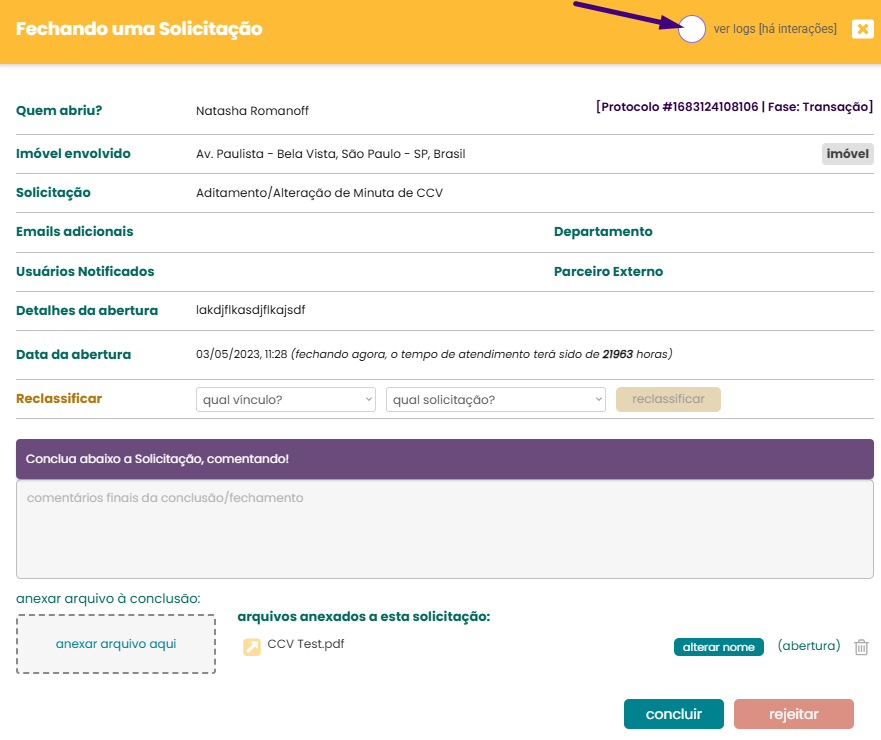Image resolution: width=881 pixels, height=740 pixels.
Task: Click the (abertura) tag on the attachment
Action: 808,646
